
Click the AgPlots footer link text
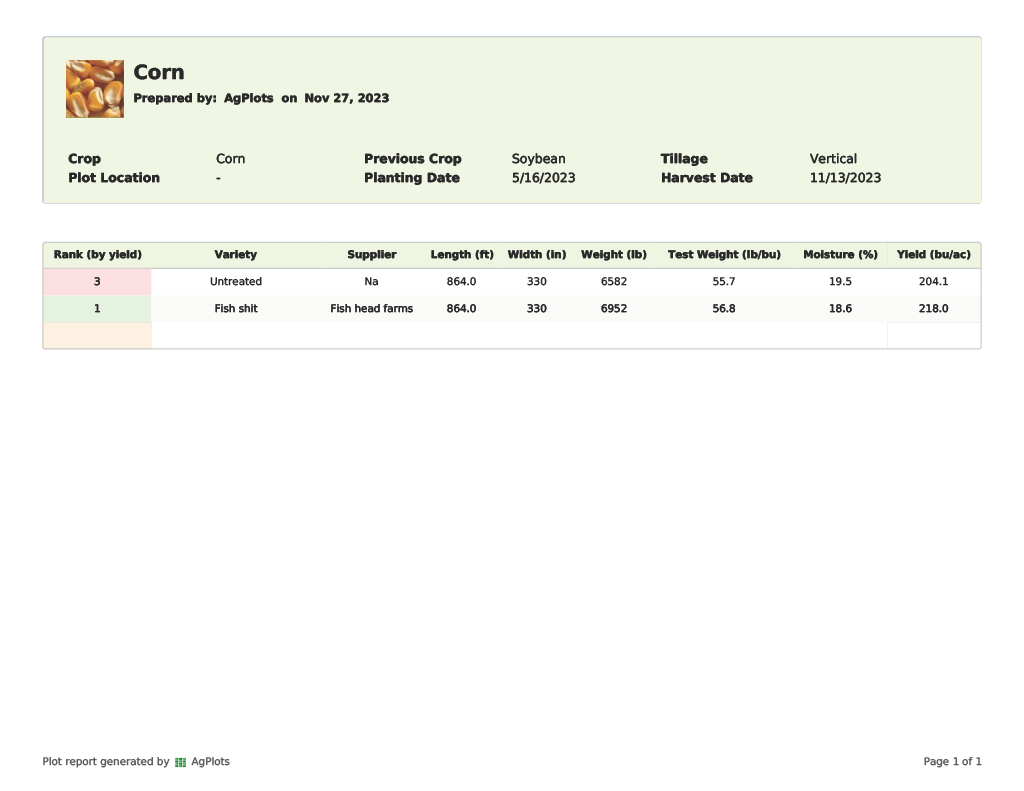(x=210, y=762)
